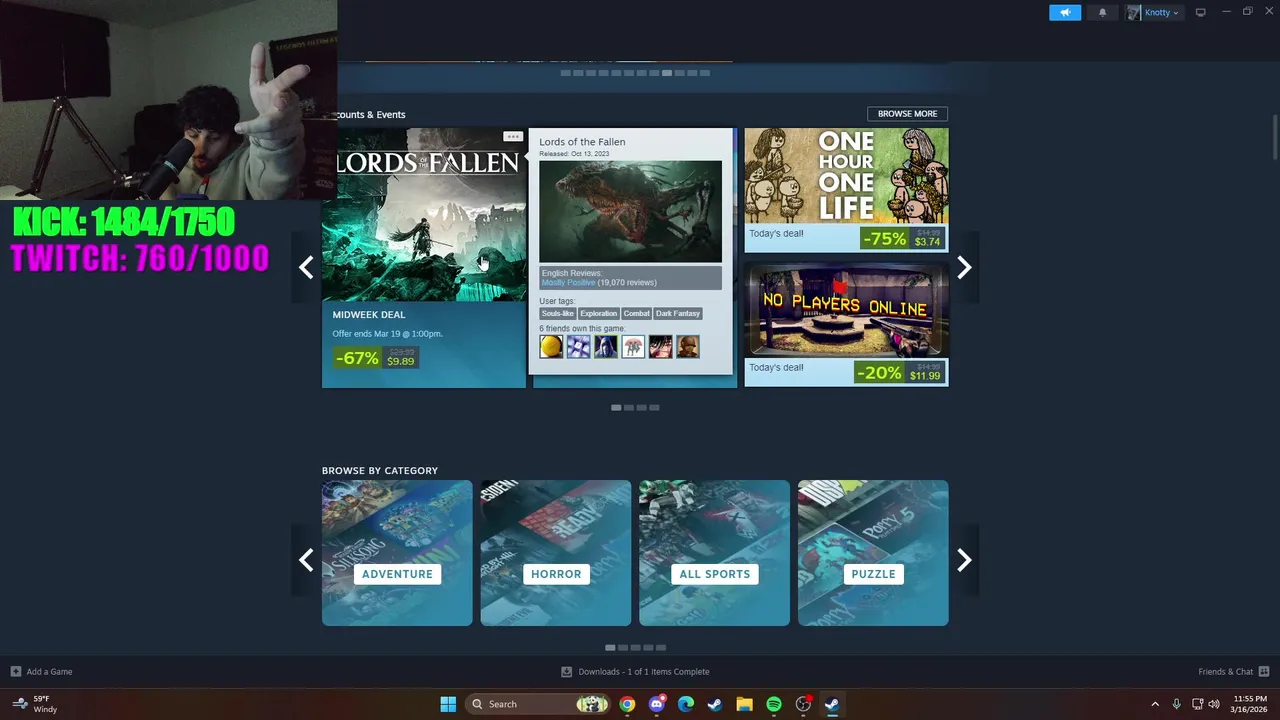The image size is (1280, 720).
Task: Open Friends & Chat
Action: pyautogui.click(x=1233, y=672)
